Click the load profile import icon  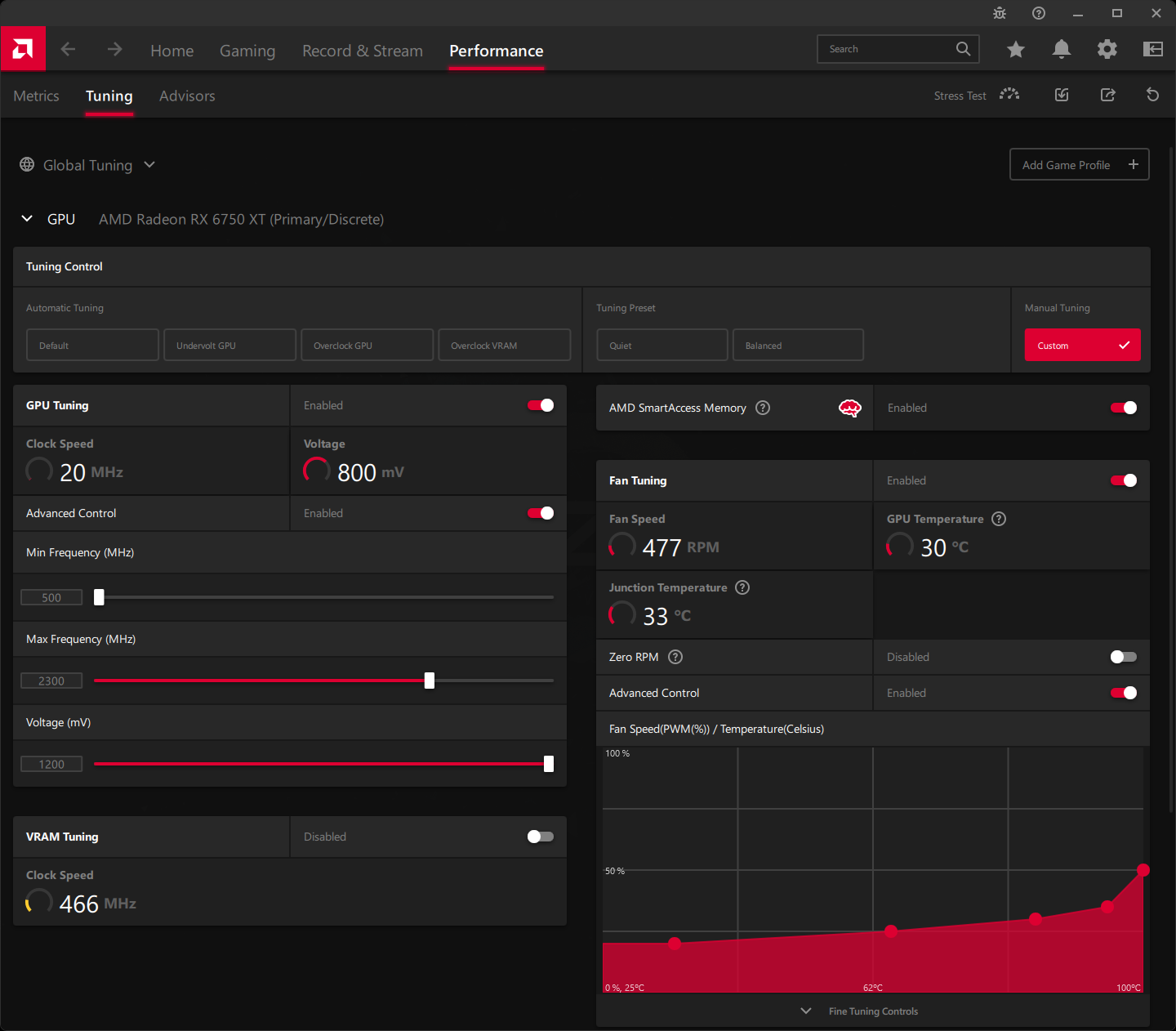coord(1062,95)
